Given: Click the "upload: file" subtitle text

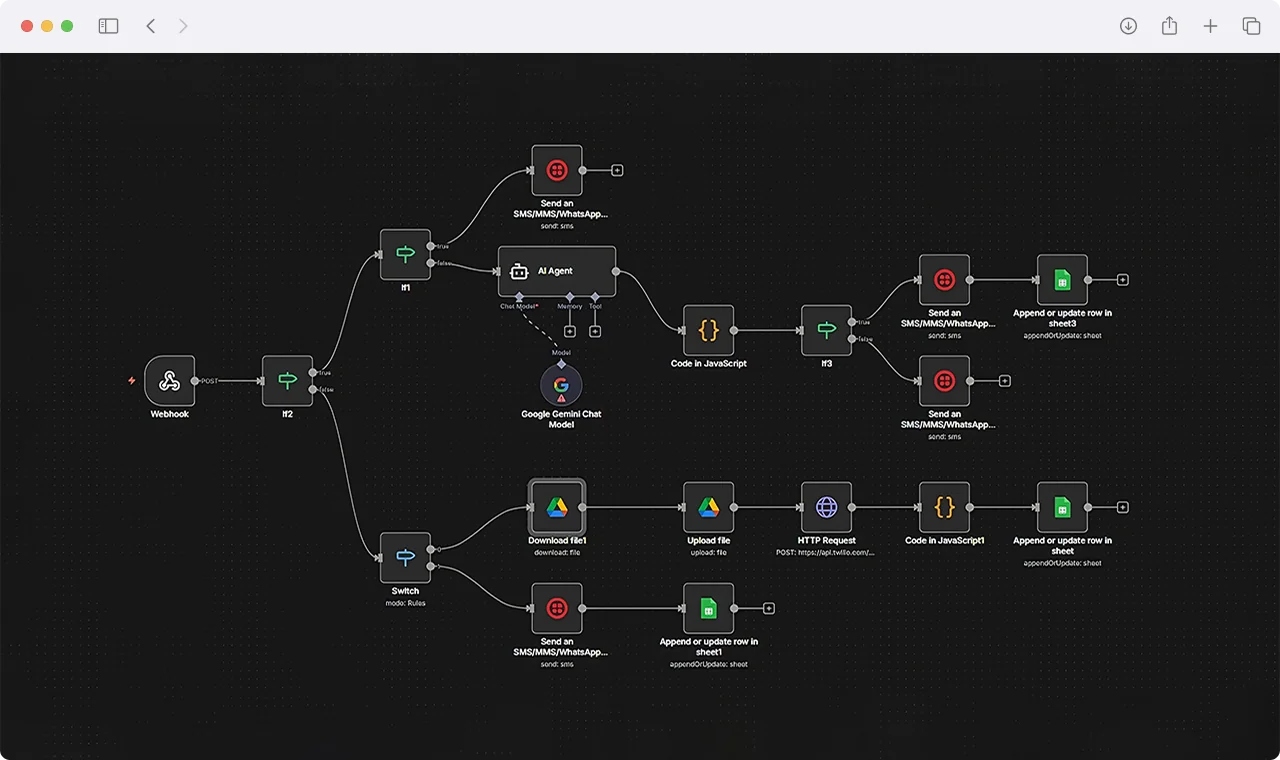Looking at the screenshot, I should [x=709, y=552].
